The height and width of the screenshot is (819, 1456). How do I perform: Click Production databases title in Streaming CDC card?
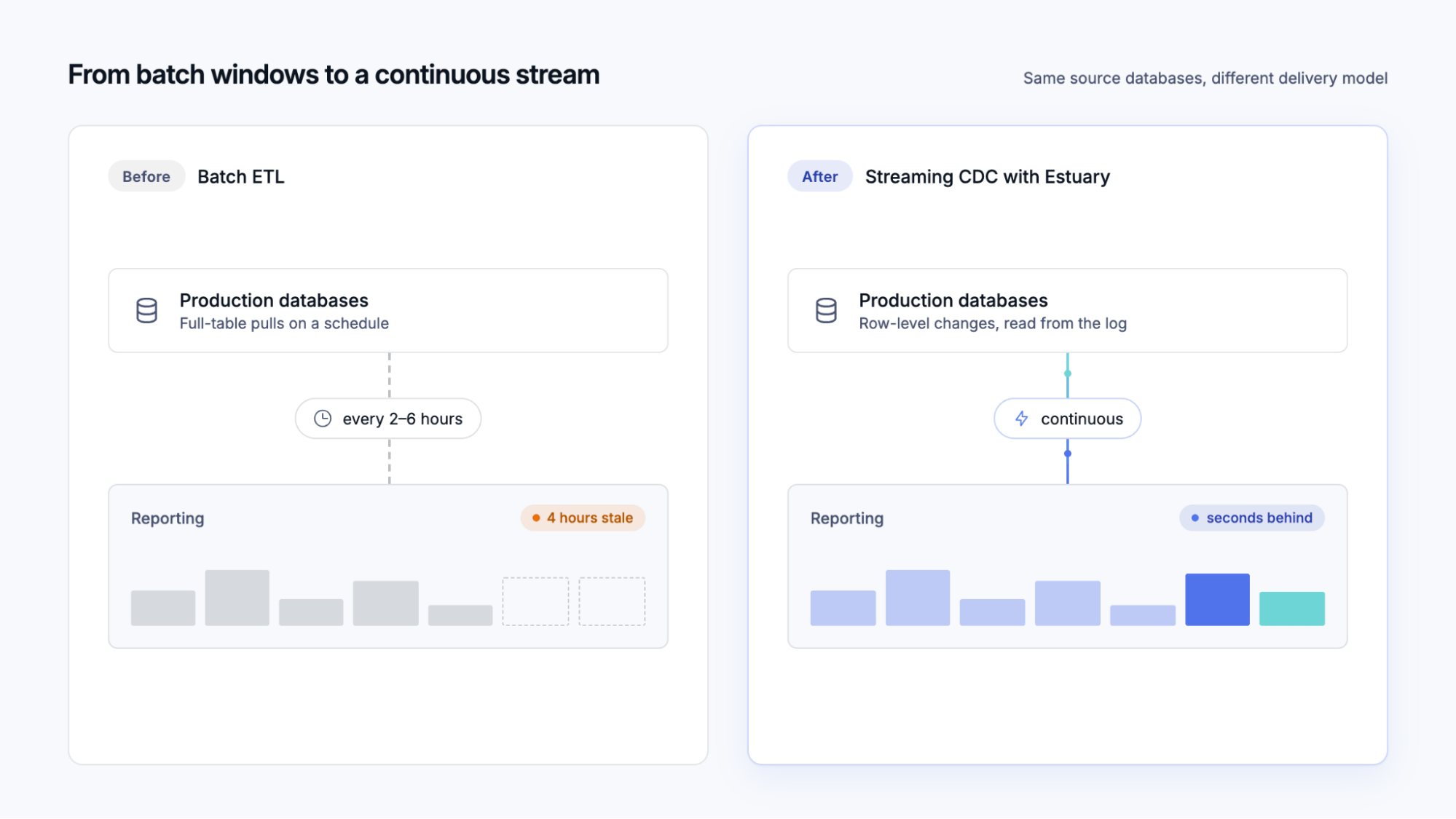(953, 300)
